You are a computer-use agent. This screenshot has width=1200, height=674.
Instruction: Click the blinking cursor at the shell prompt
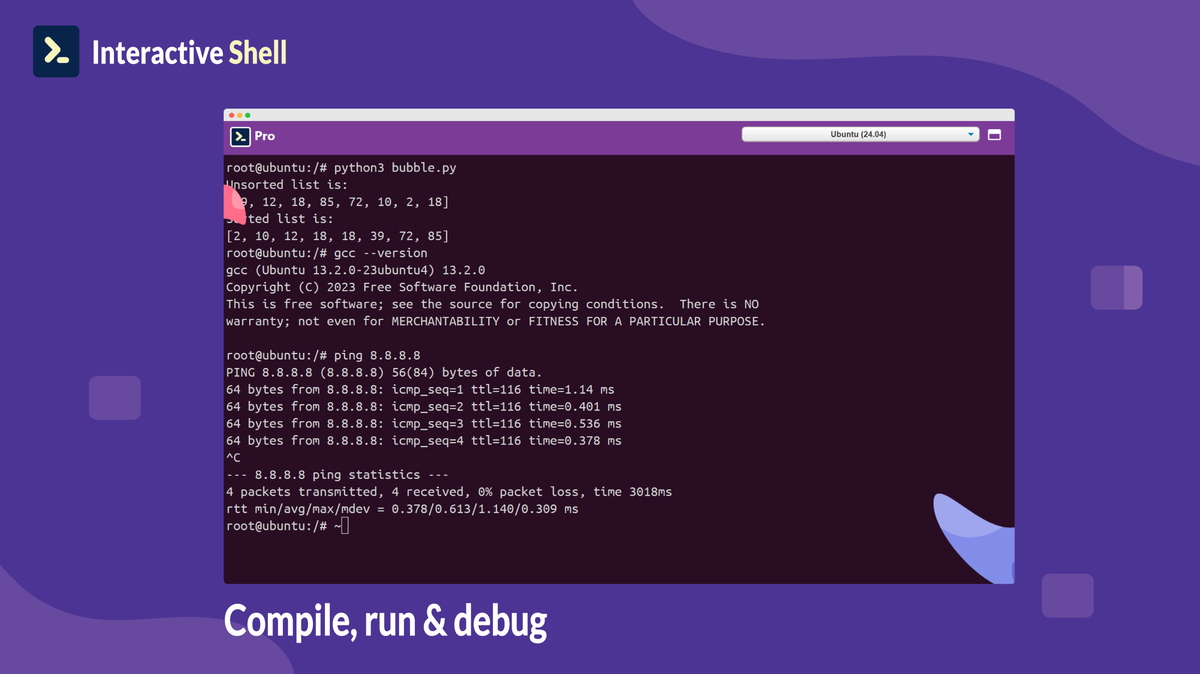(x=345, y=524)
